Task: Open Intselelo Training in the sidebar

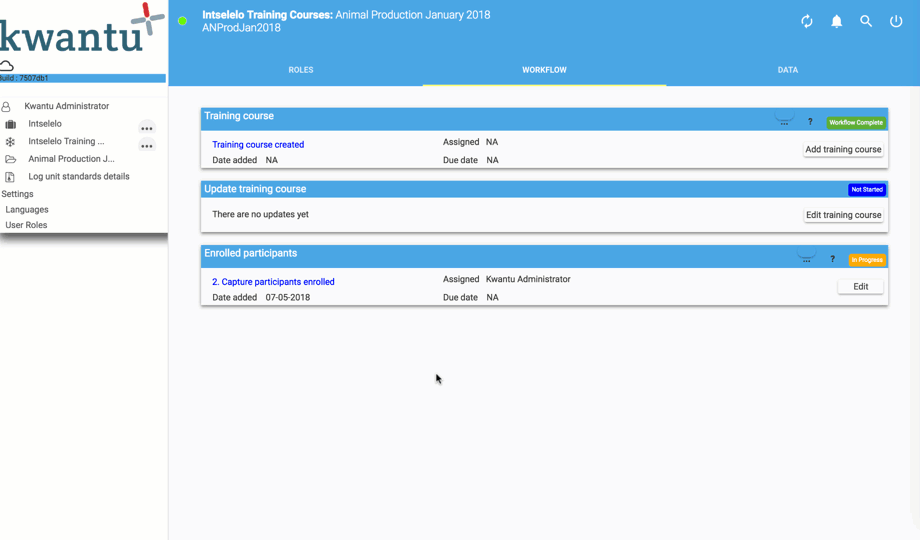Action: coord(66,141)
